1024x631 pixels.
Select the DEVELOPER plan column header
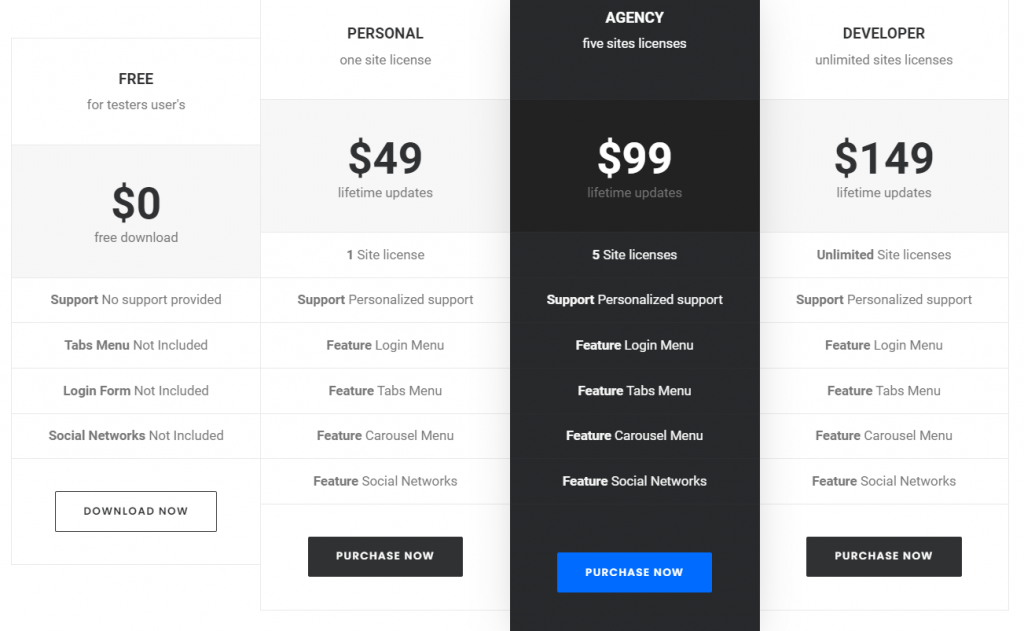pos(883,45)
